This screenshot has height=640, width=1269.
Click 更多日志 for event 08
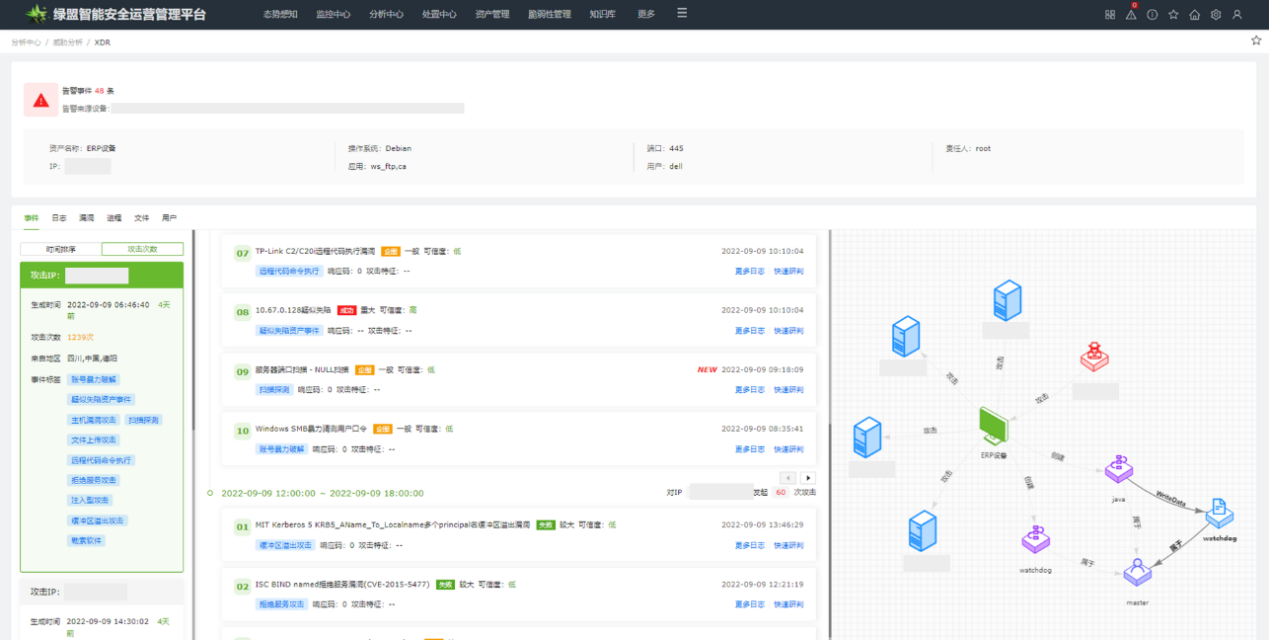tap(749, 330)
